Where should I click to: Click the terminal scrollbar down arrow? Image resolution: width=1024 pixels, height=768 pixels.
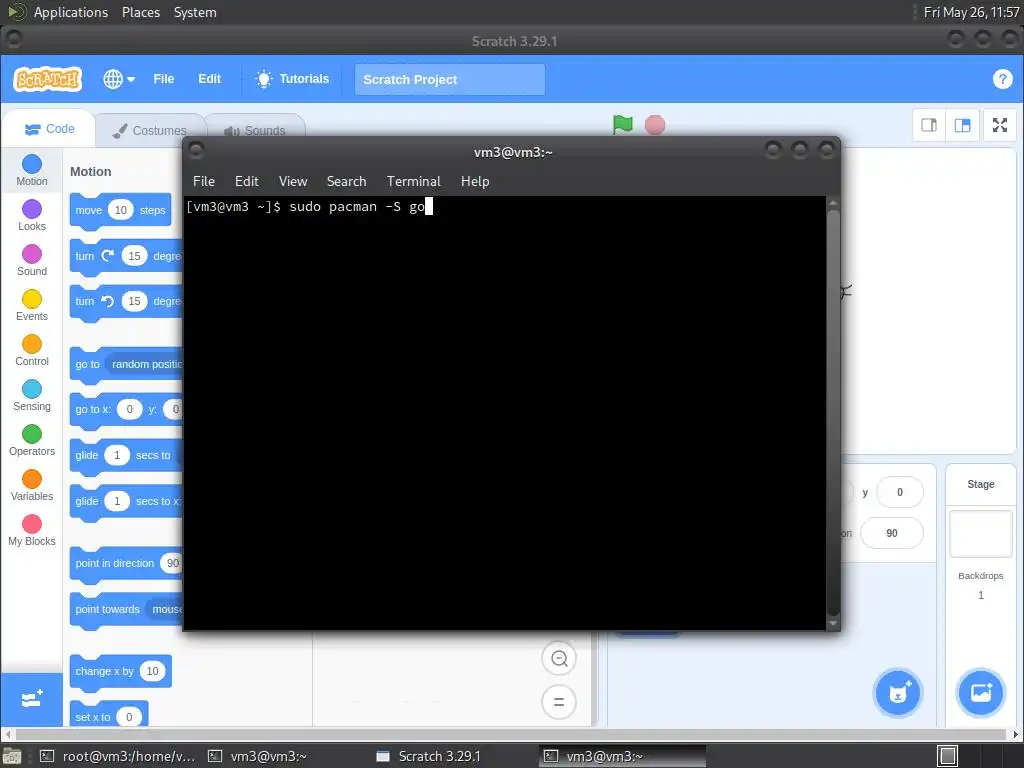[x=833, y=623]
